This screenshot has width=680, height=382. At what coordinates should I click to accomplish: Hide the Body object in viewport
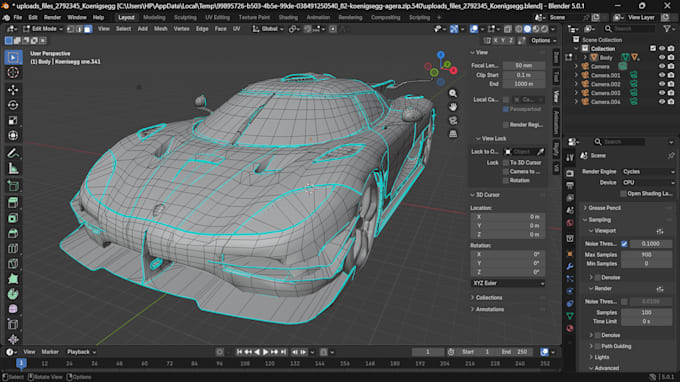pyautogui.click(x=662, y=57)
